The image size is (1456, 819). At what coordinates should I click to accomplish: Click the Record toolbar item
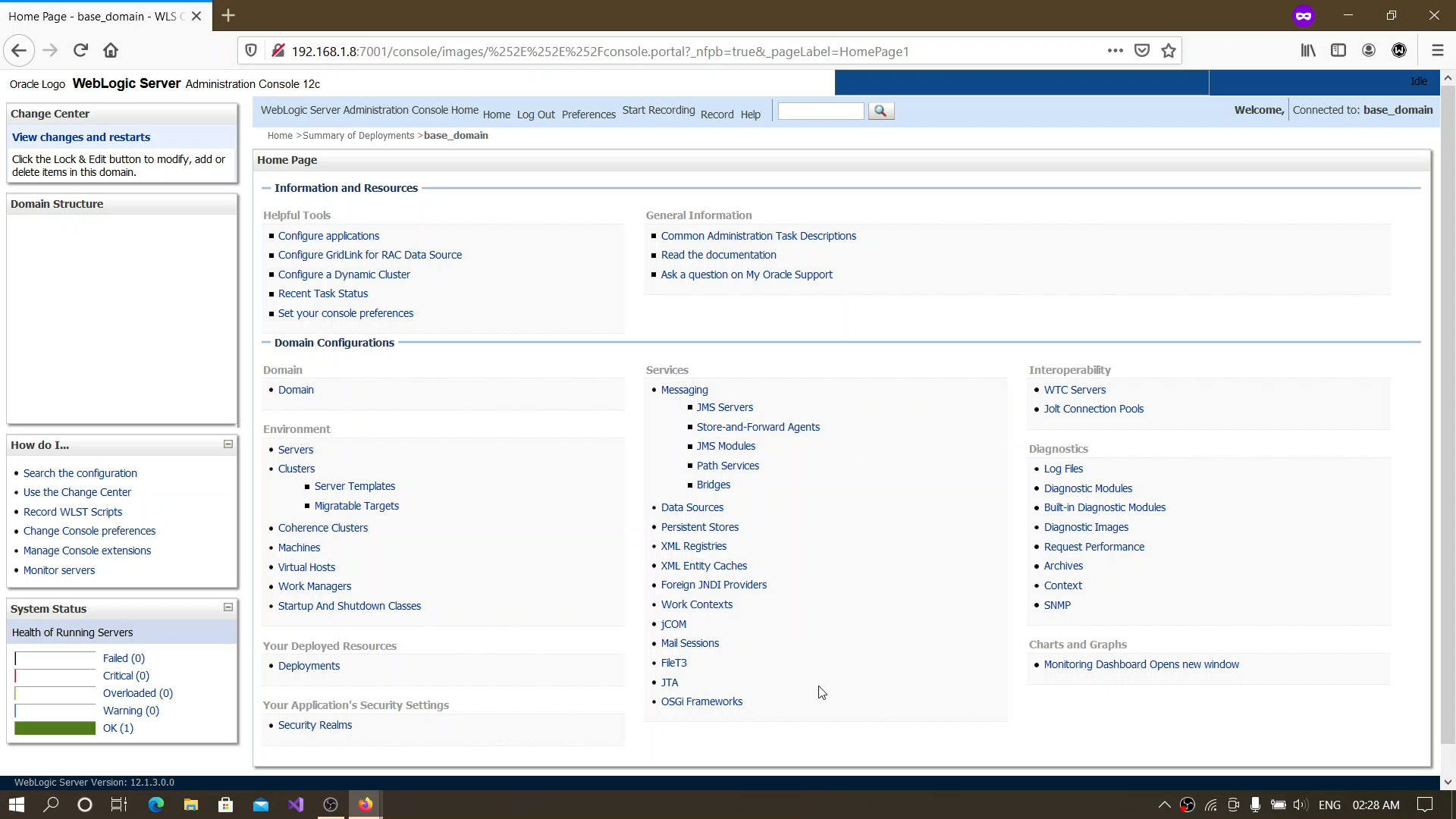[x=717, y=115]
